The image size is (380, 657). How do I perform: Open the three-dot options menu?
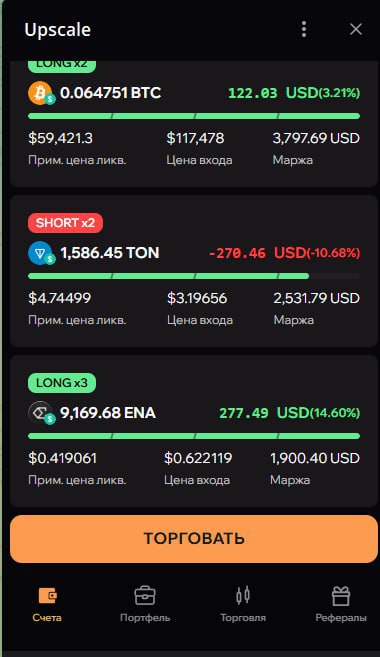pos(304,29)
